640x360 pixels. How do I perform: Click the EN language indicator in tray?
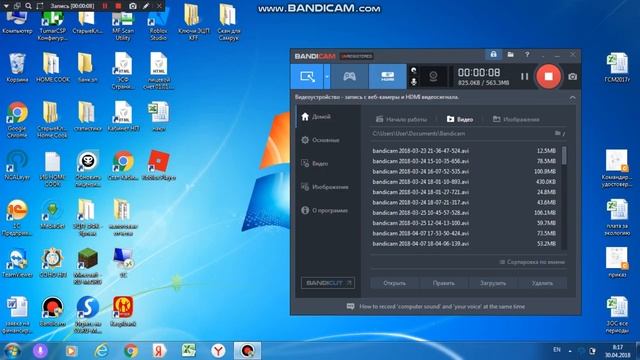tap(557, 350)
